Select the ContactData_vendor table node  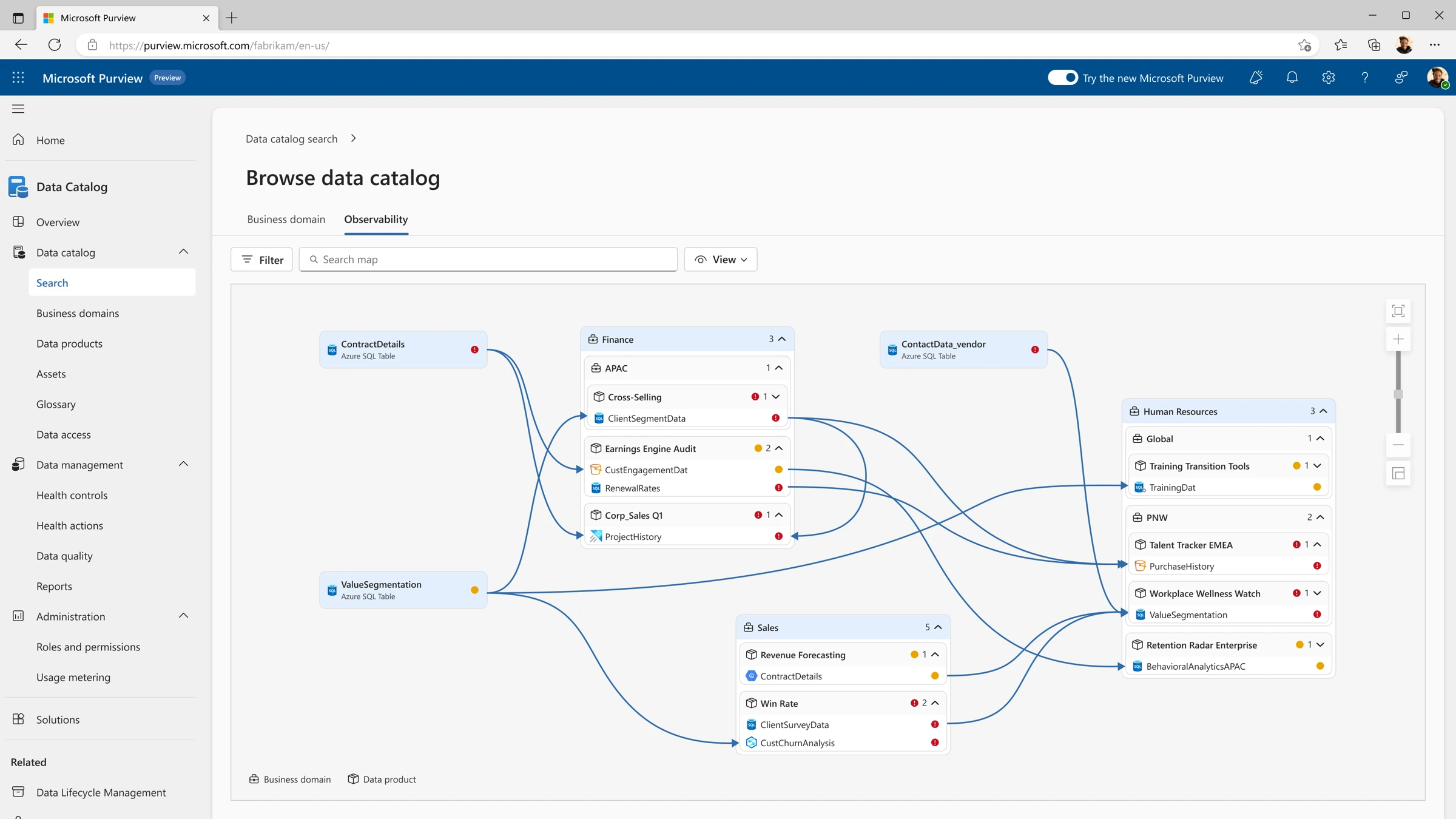coord(963,349)
